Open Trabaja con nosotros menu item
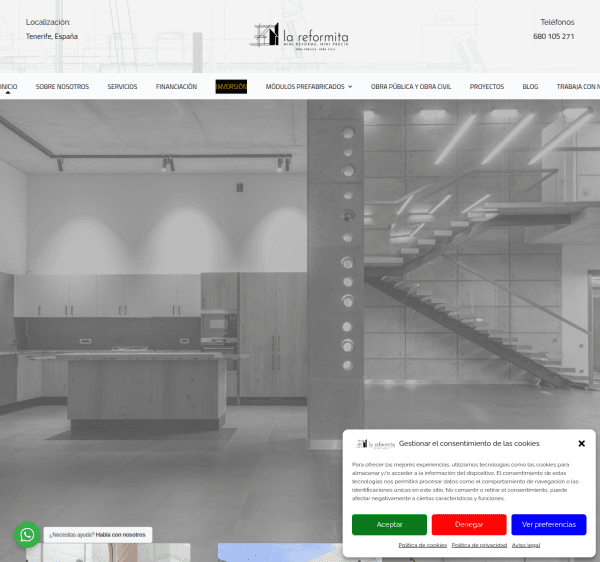The height and width of the screenshot is (562, 600). pos(578,87)
